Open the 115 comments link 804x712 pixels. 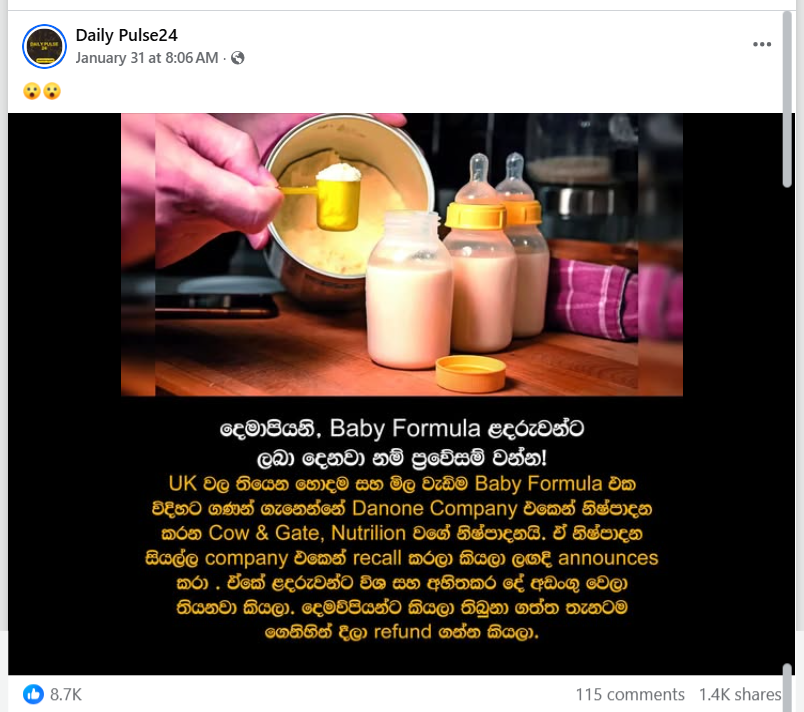click(630, 694)
